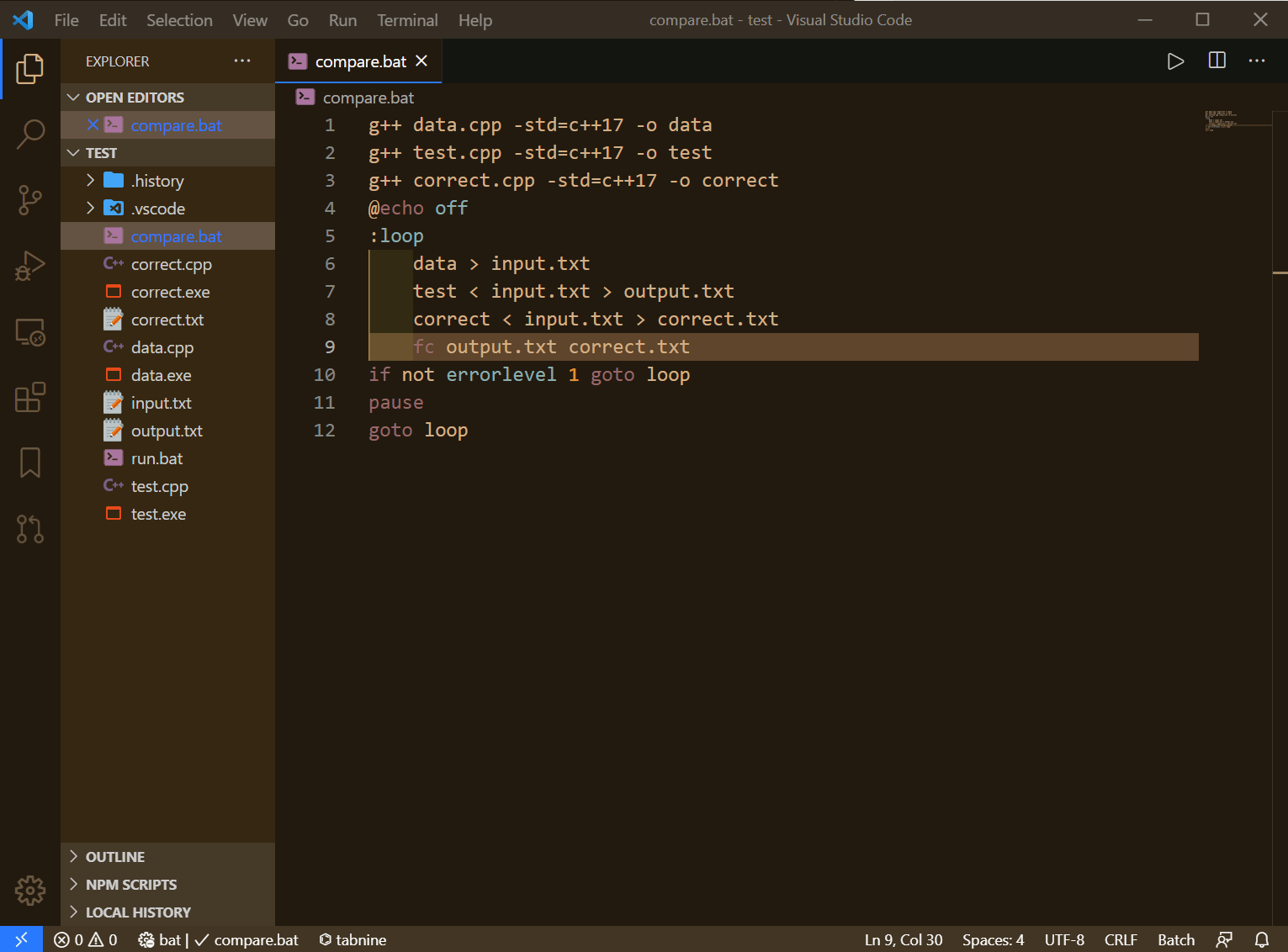The height and width of the screenshot is (952, 1288).
Task: Change language mode Batch
Action: point(1176,939)
